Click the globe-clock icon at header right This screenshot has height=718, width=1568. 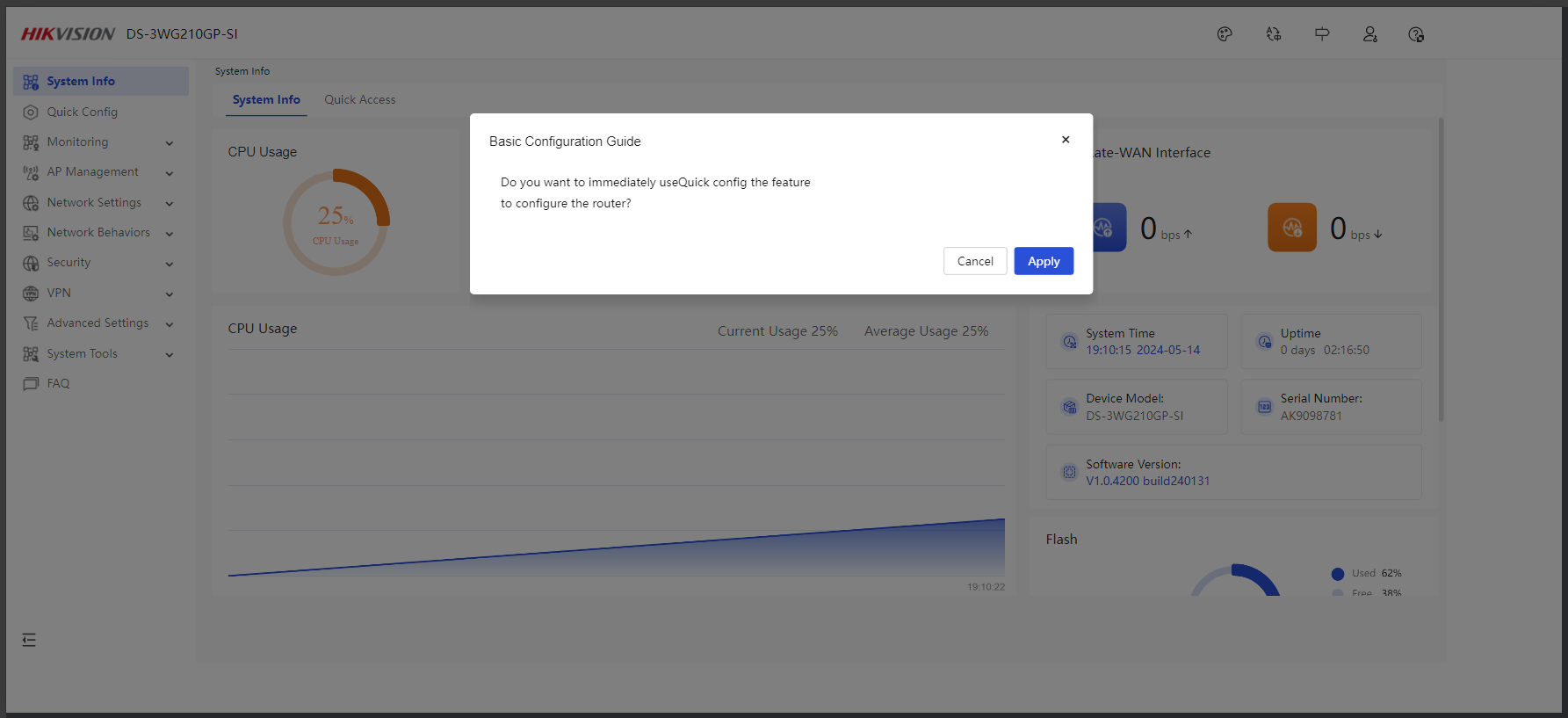point(1415,34)
